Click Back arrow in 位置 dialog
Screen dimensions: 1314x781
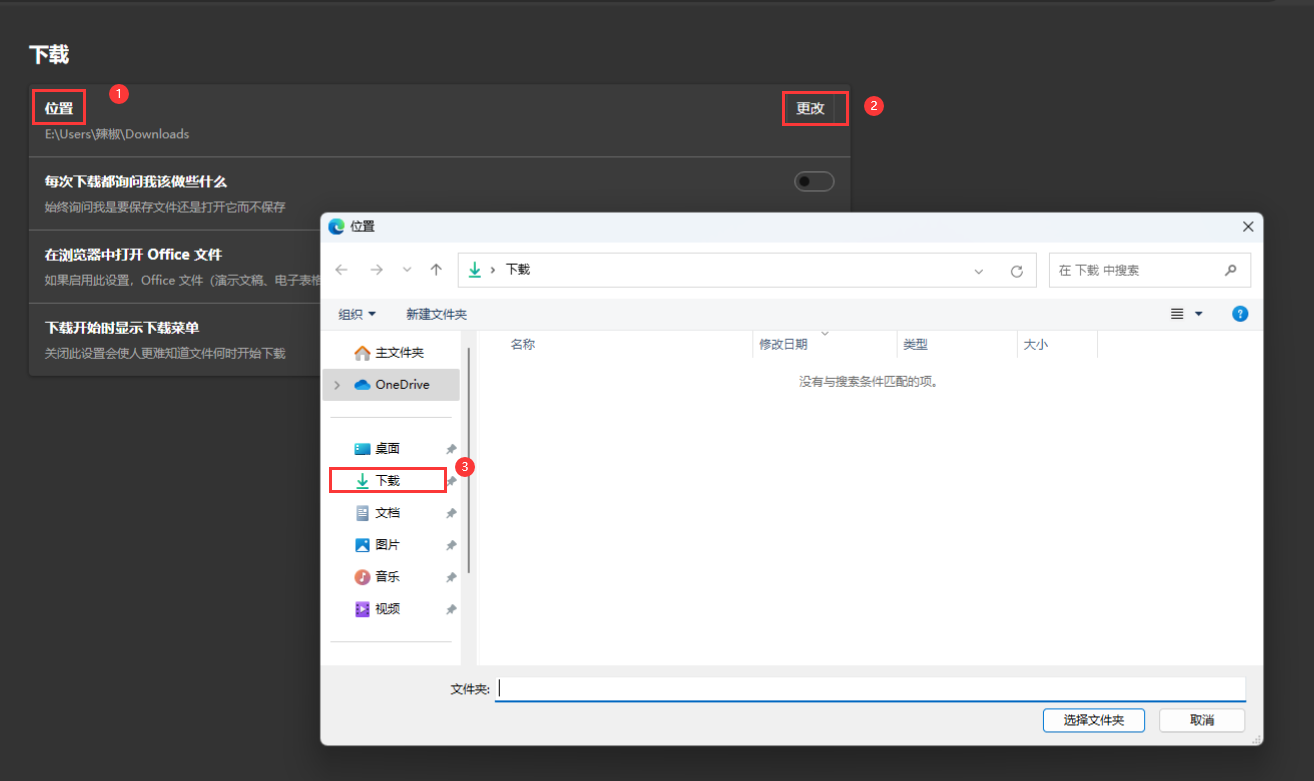click(x=342, y=270)
